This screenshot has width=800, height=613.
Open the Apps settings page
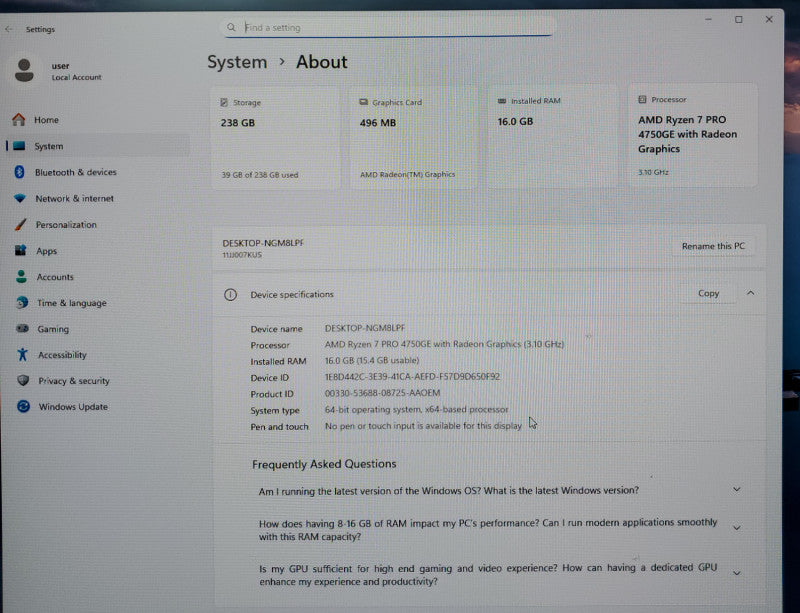tap(97, 251)
